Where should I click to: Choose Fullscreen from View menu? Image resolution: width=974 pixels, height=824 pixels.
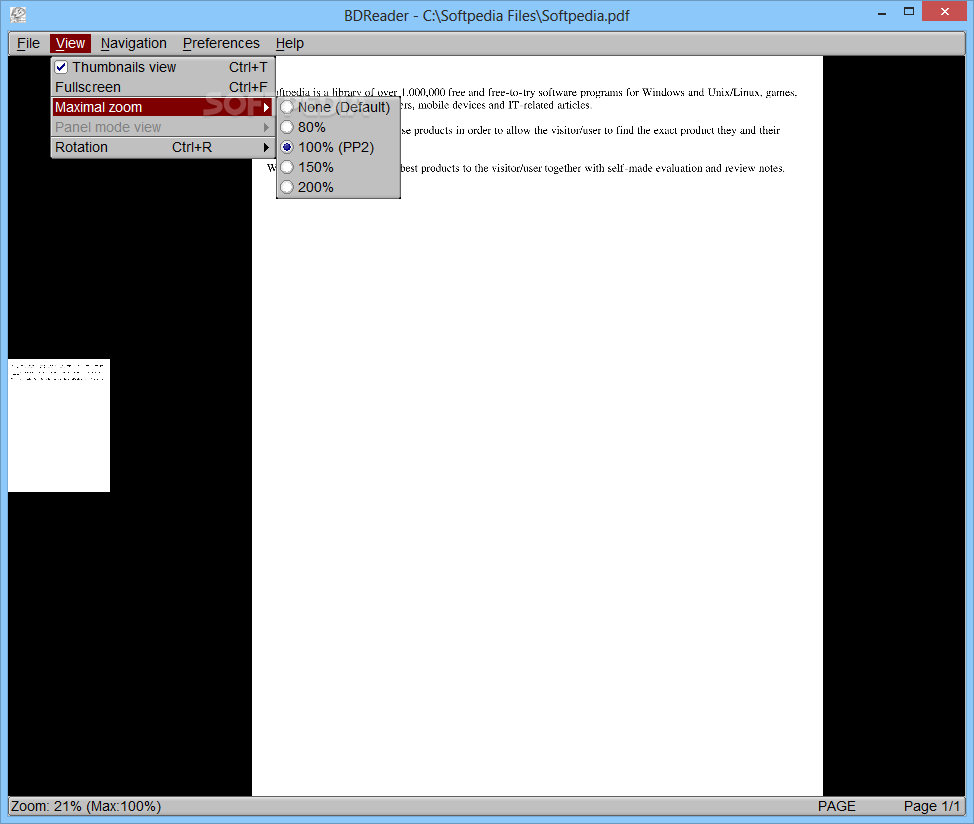pyautogui.click(x=162, y=87)
